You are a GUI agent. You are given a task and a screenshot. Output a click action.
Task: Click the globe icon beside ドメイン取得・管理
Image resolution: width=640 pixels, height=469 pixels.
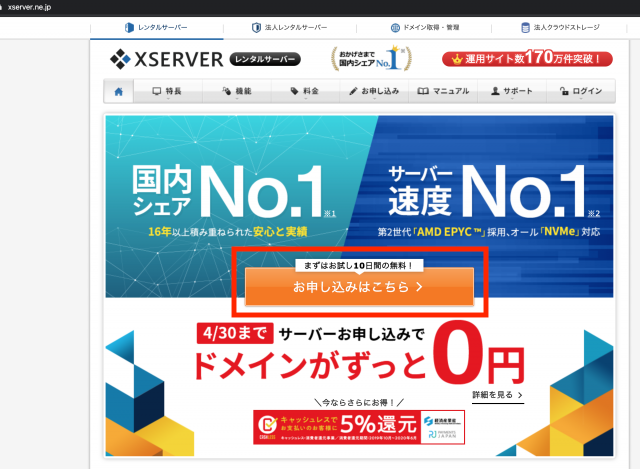[x=395, y=28]
